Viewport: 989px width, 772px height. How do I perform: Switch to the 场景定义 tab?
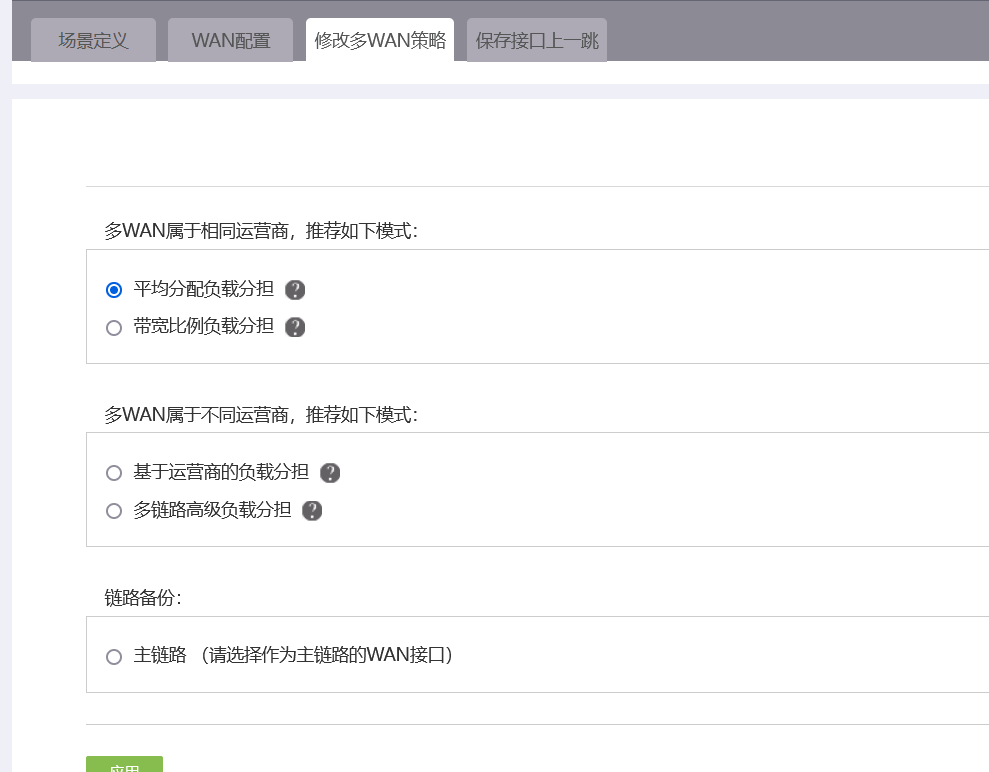click(93, 40)
